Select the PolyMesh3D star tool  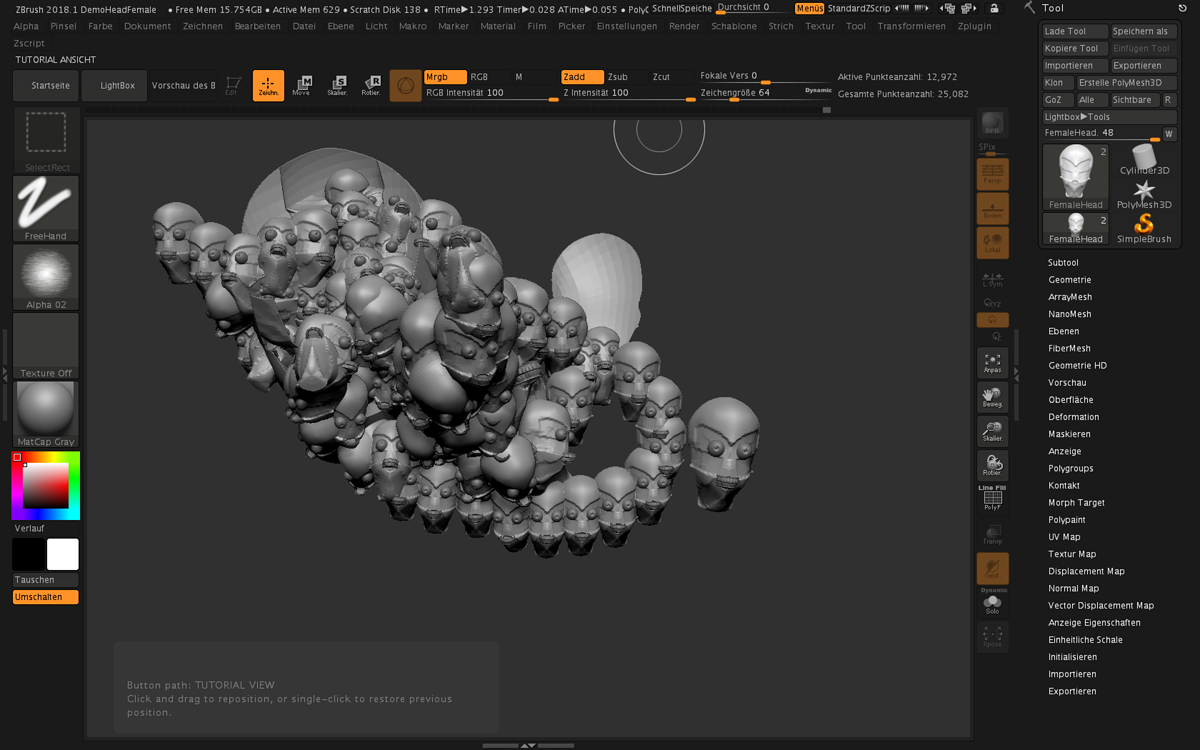click(1145, 194)
